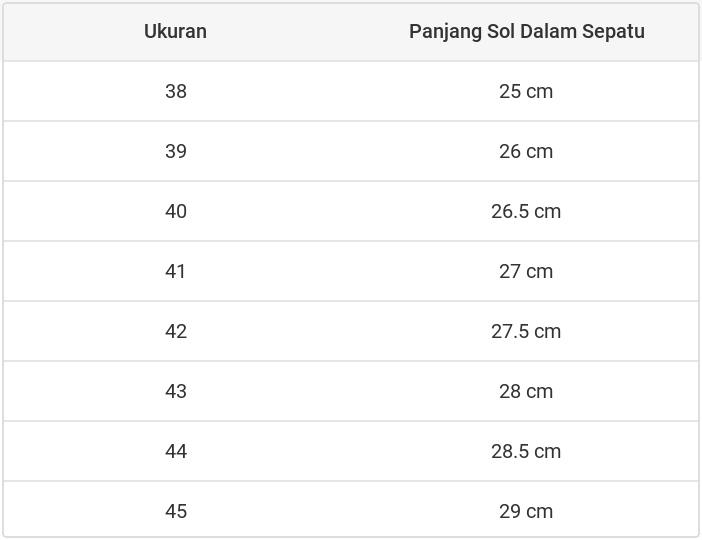Click the 29 cm insole length
The image size is (702, 540).
(526, 511)
